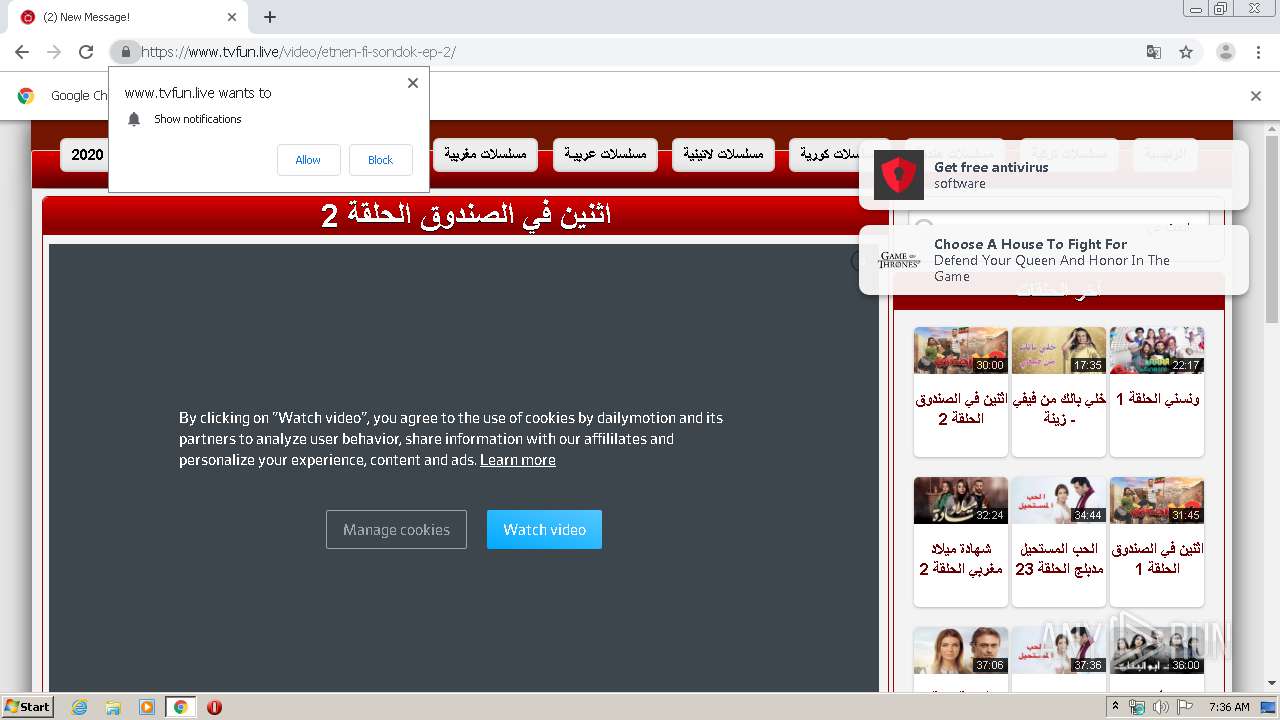Block notifications from tvfun.live
The image size is (1280, 720).
click(380, 160)
